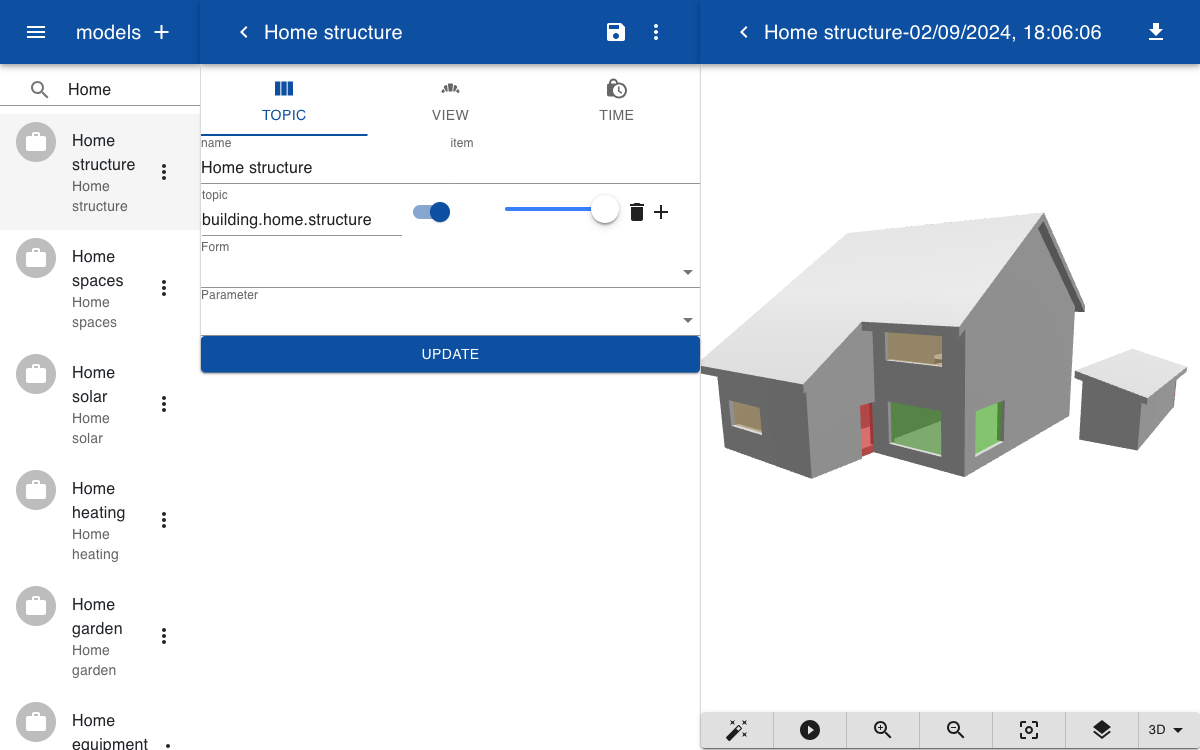The width and height of the screenshot is (1200, 750).
Task: Open options menu for Home structure item
Action: pyautogui.click(x=164, y=173)
